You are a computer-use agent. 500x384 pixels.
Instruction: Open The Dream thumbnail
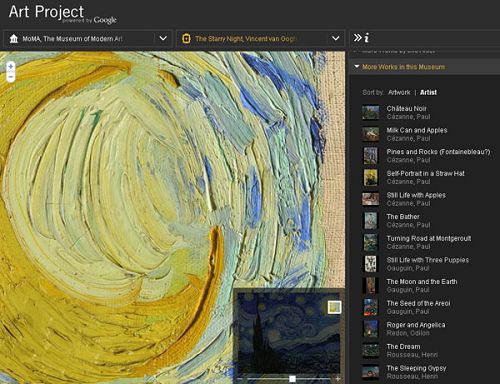coord(370,351)
